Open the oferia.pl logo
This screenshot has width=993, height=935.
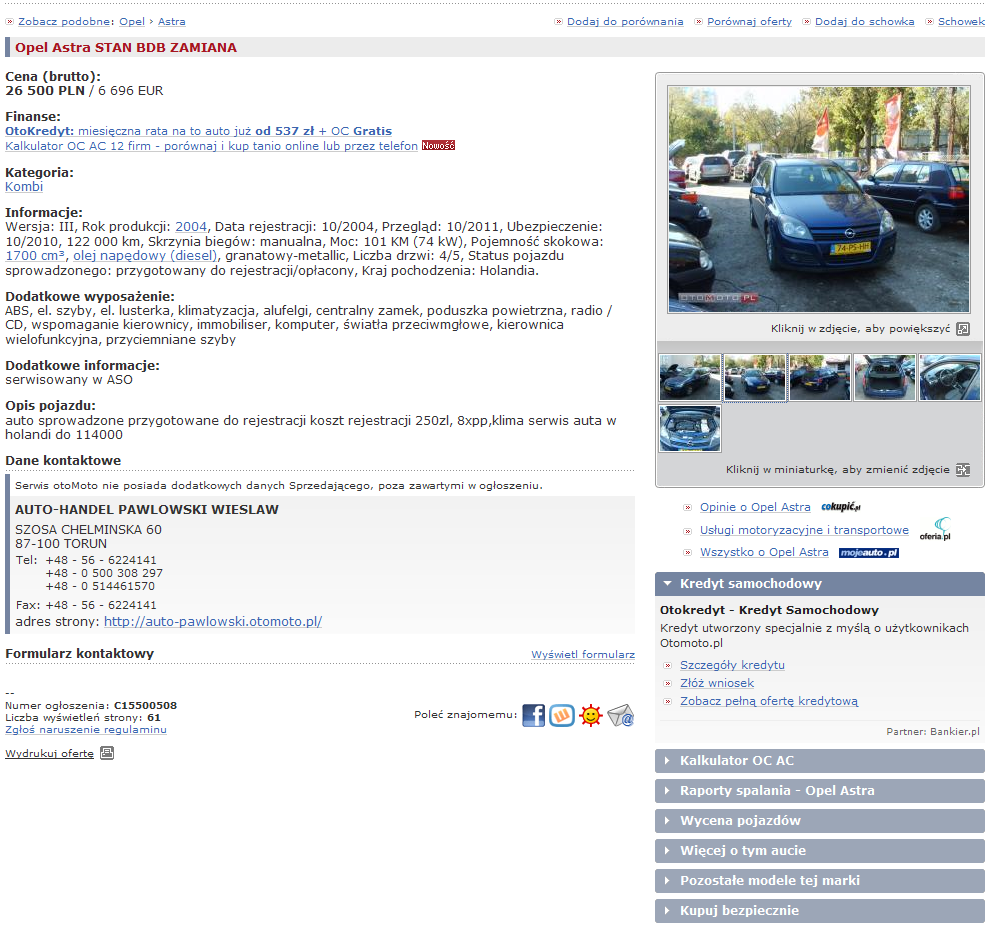point(935,529)
